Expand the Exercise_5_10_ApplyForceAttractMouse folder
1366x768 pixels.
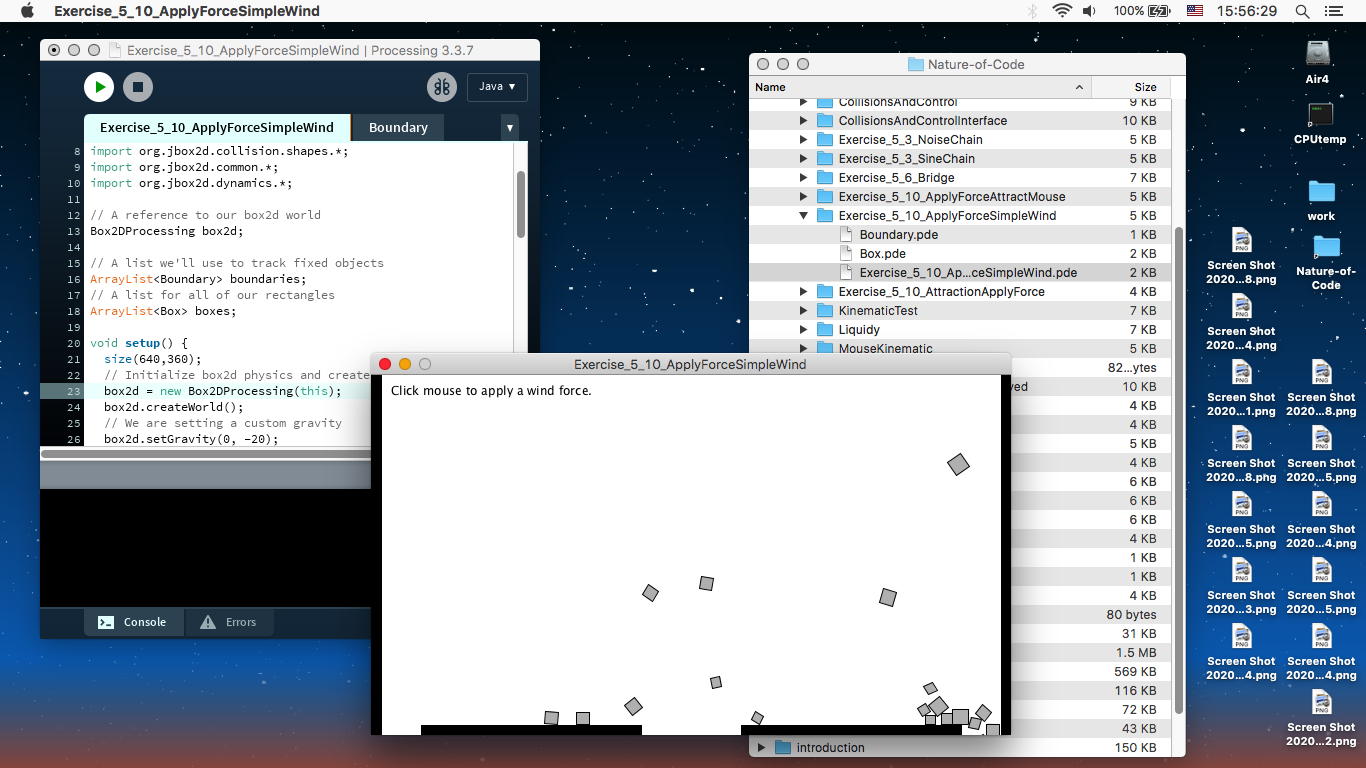[x=803, y=197]
